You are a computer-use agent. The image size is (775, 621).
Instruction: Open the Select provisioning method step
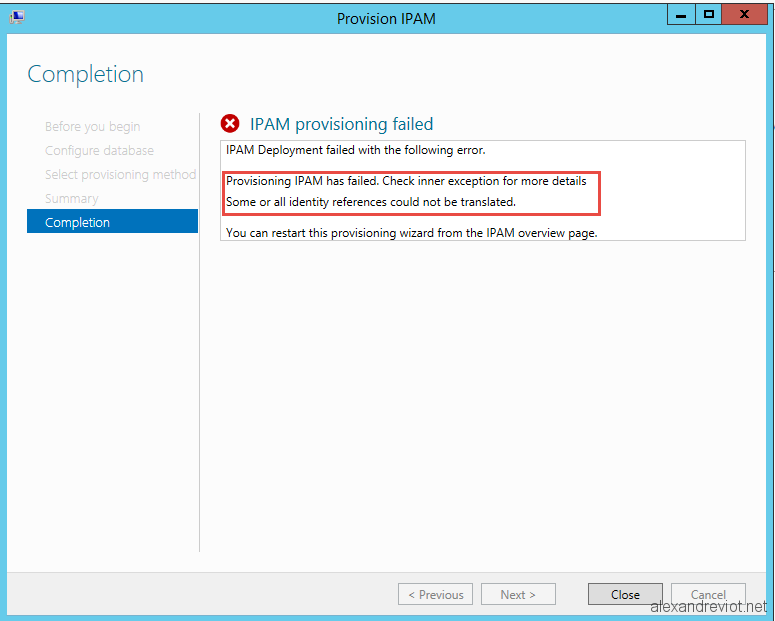(x=120, y=175)
